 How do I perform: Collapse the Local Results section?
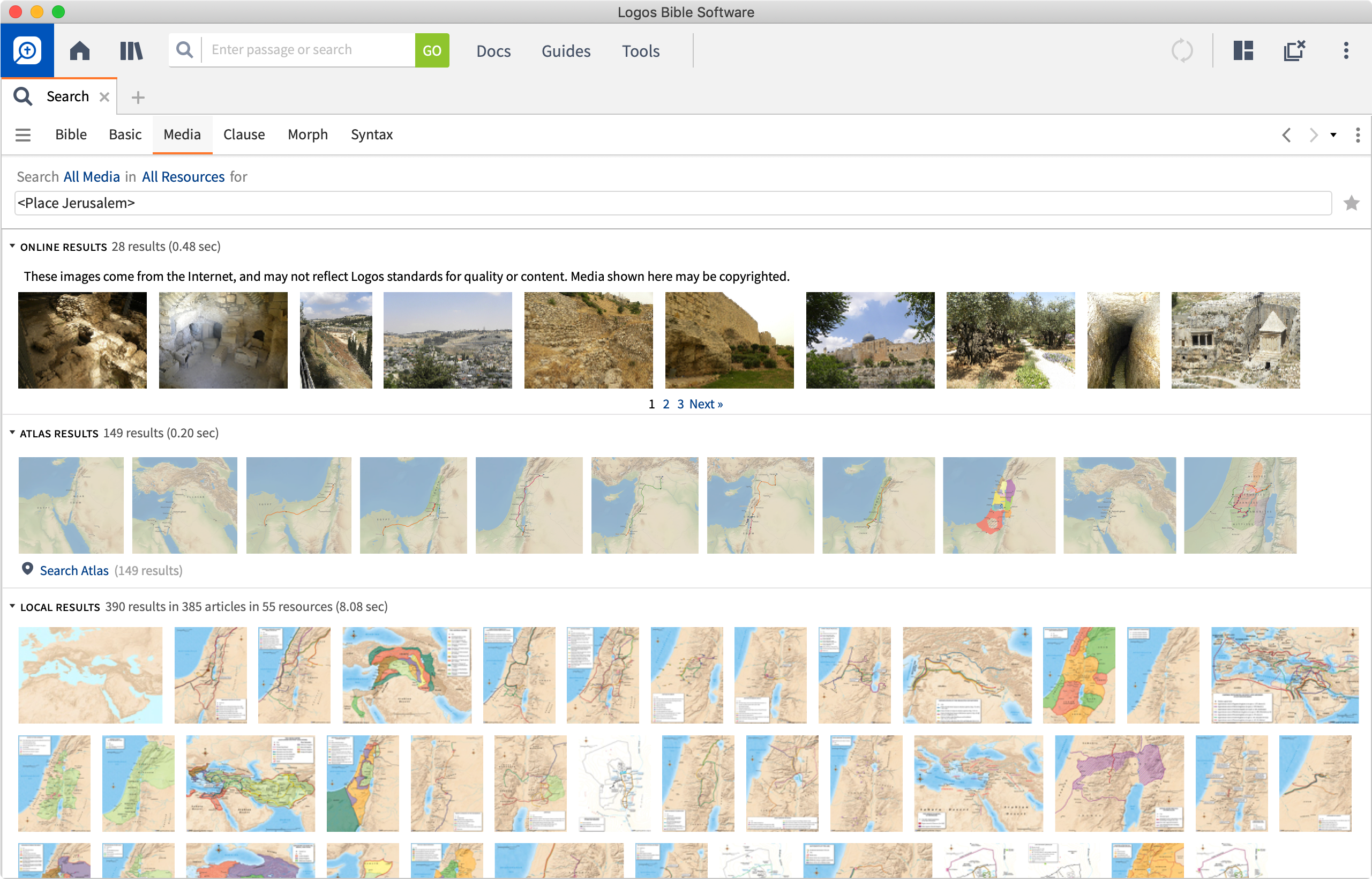[12, 606]
